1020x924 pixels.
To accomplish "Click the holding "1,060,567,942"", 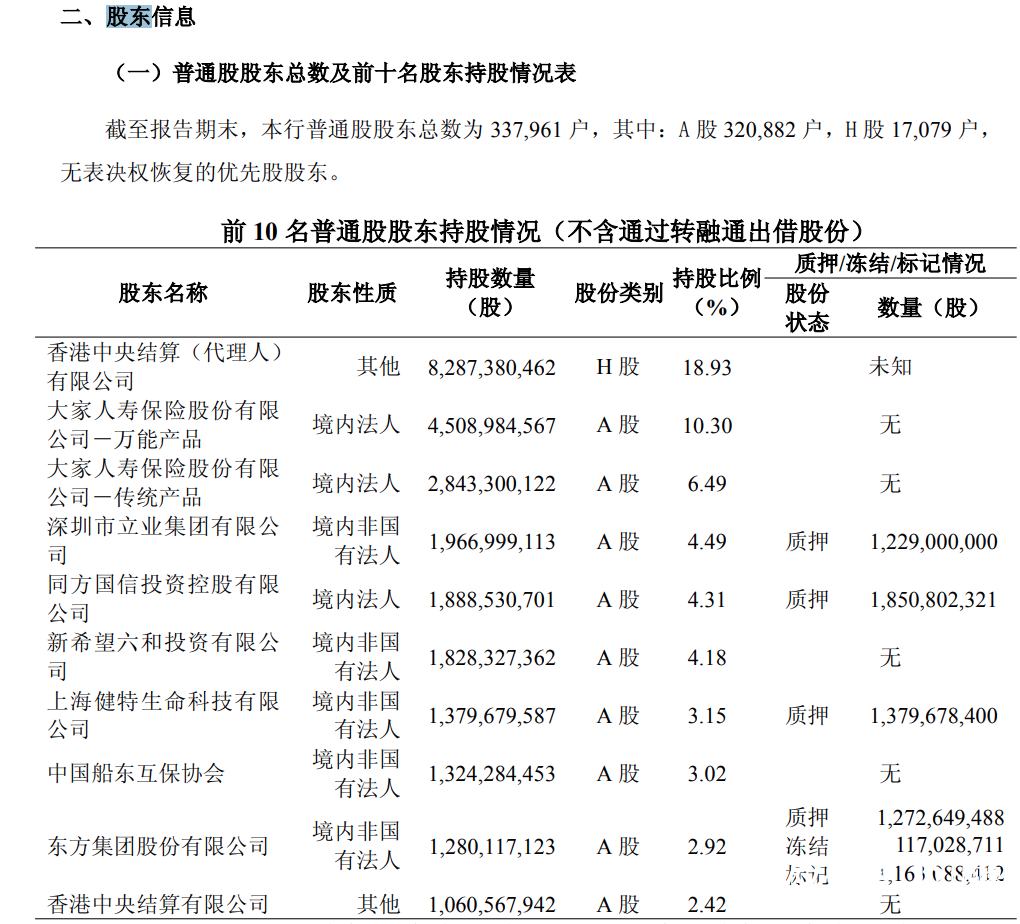I will point(492,905).
